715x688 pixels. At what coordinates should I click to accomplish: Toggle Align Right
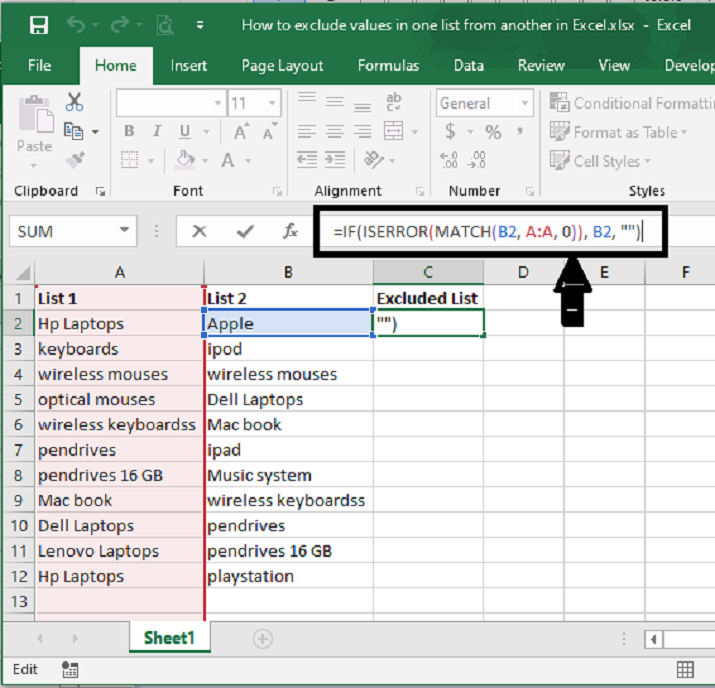(363, 131)
